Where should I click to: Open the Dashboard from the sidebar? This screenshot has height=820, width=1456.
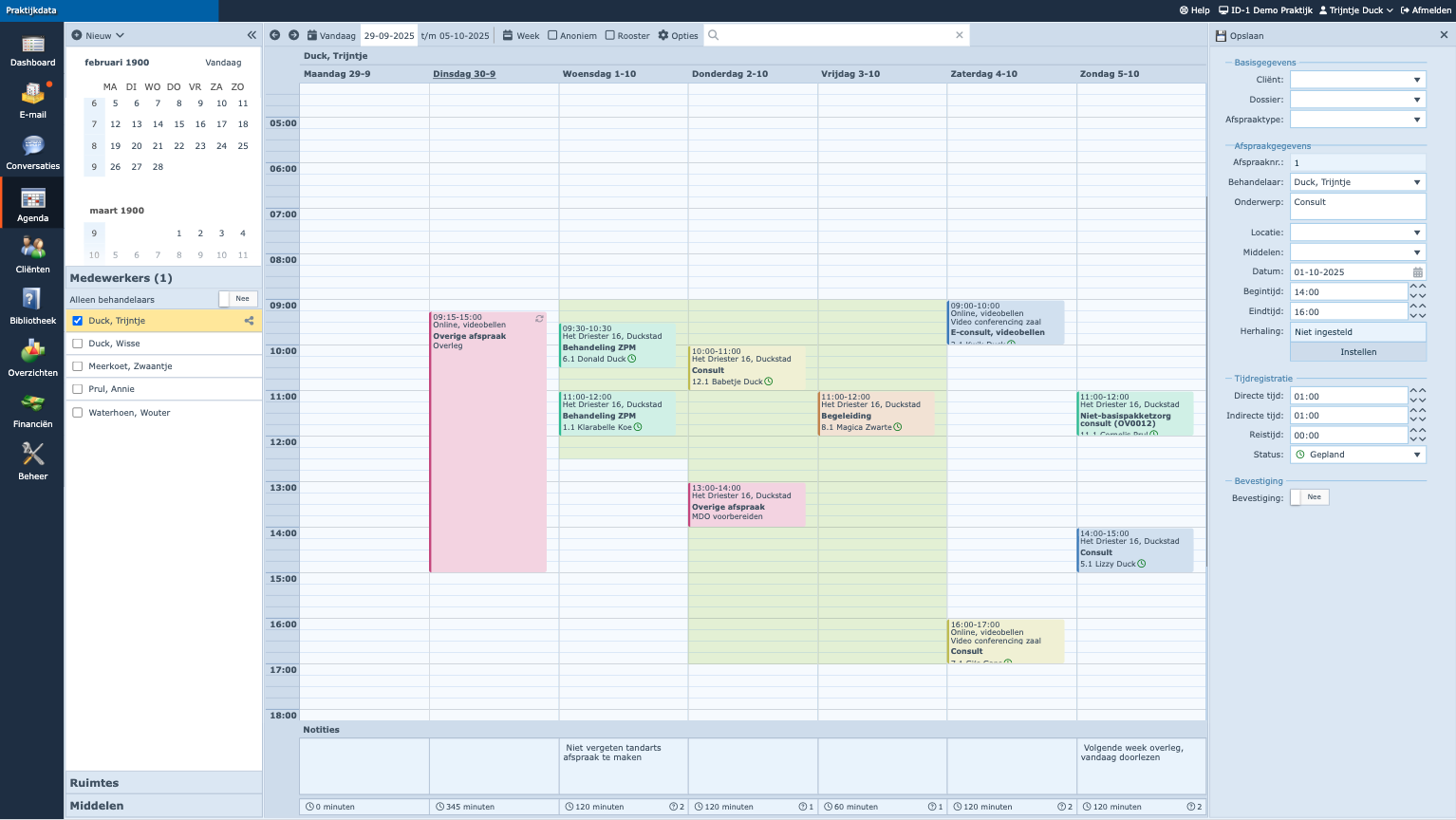tap(32, 50)
